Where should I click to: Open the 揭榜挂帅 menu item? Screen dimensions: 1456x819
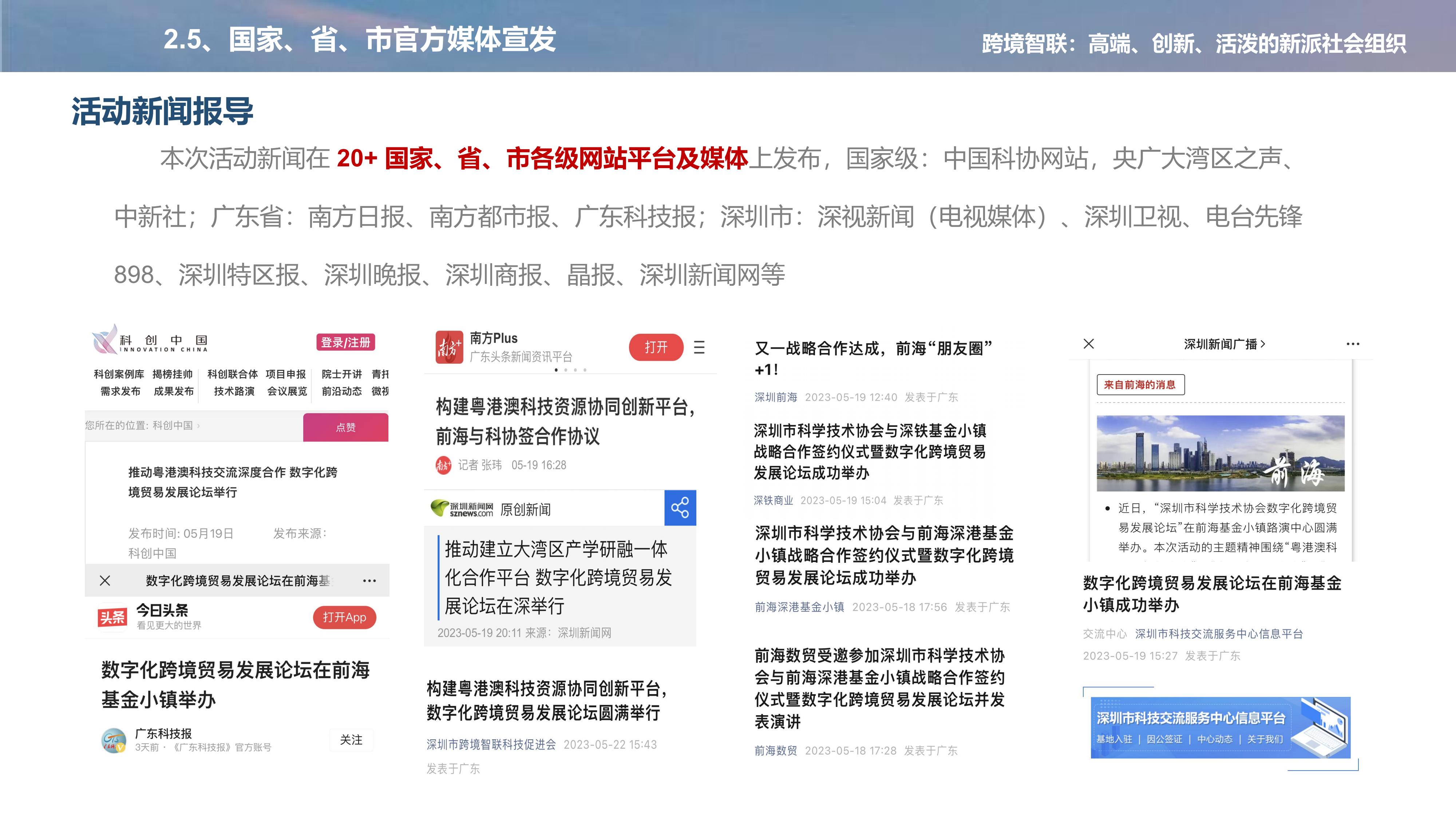173,374
